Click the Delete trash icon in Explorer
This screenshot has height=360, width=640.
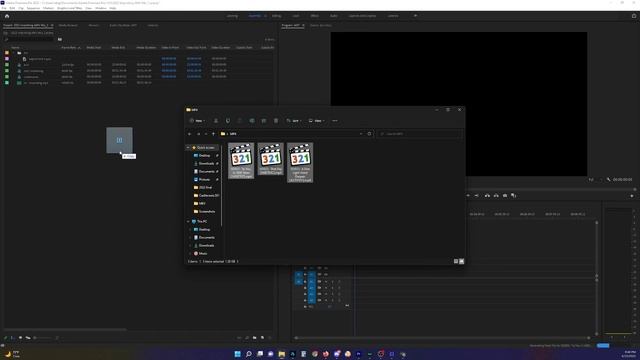tap(276, 121)
